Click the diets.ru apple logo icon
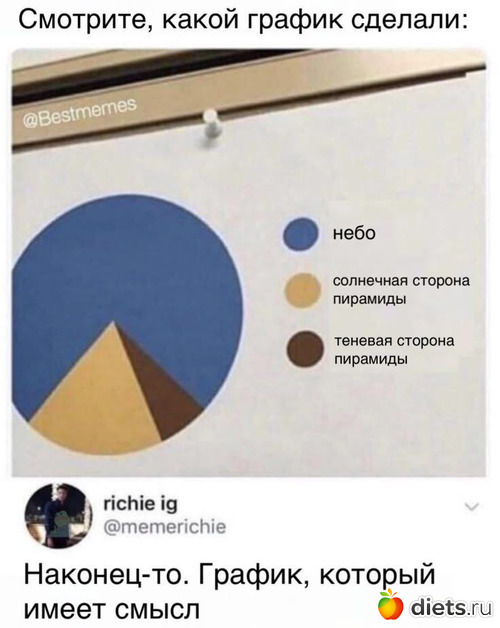The width and height of the screenshot is (500, 628). [390, 604]
